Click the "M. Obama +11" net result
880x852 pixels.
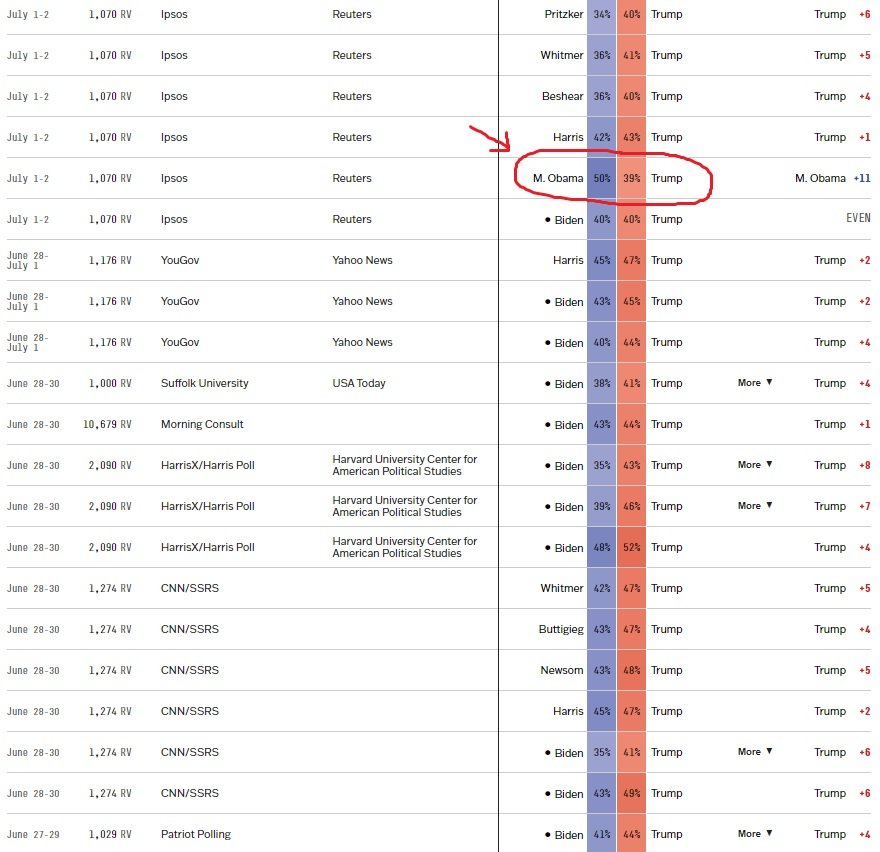pos(832,178)
